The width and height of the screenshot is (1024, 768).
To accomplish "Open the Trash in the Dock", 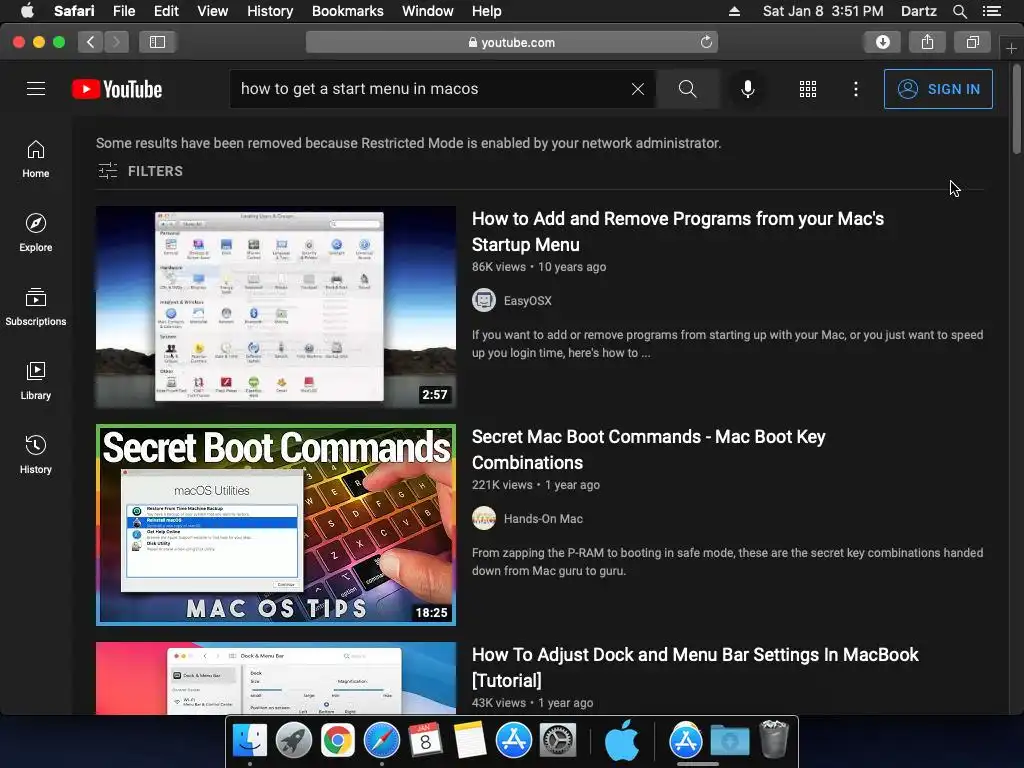I will pos(774,739).
